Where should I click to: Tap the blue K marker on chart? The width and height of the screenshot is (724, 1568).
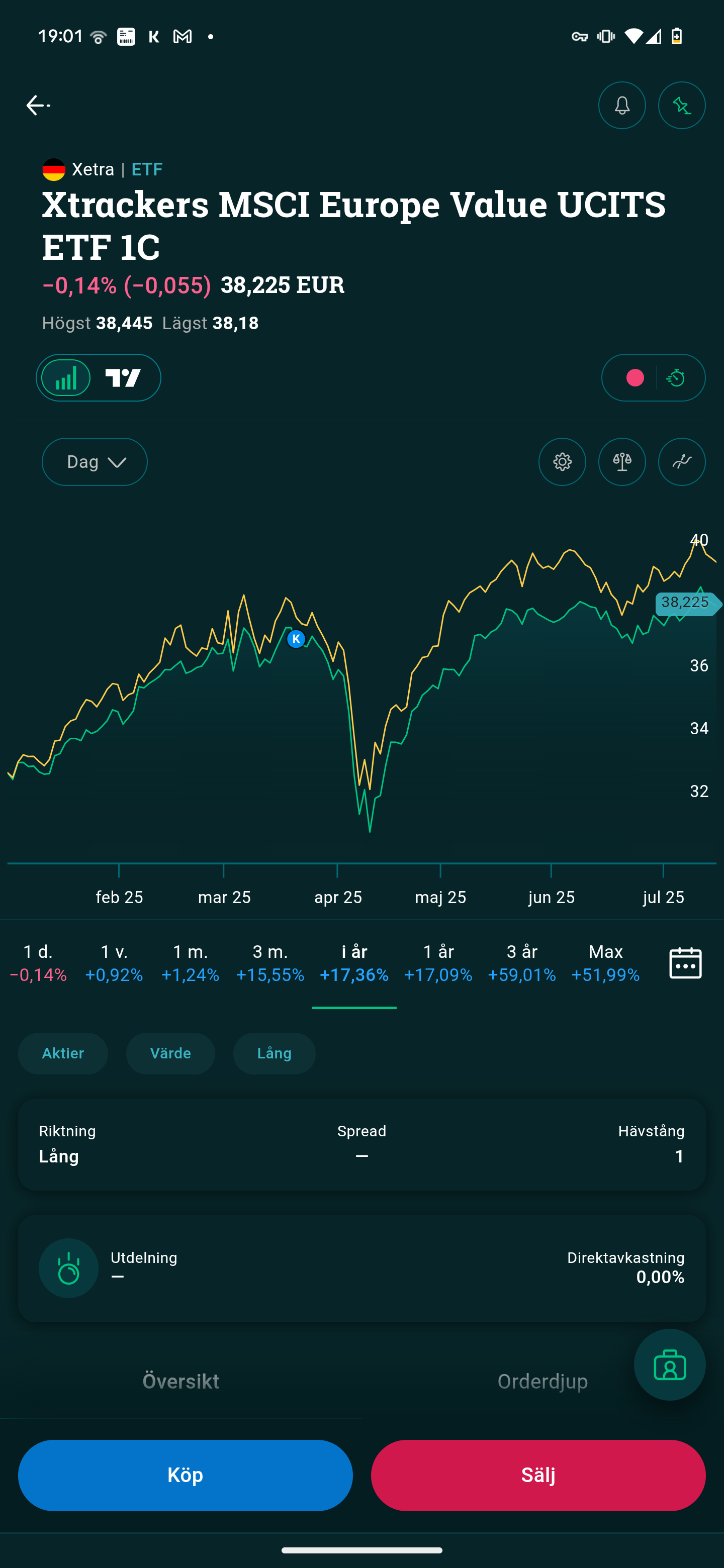tap(296, 639)
